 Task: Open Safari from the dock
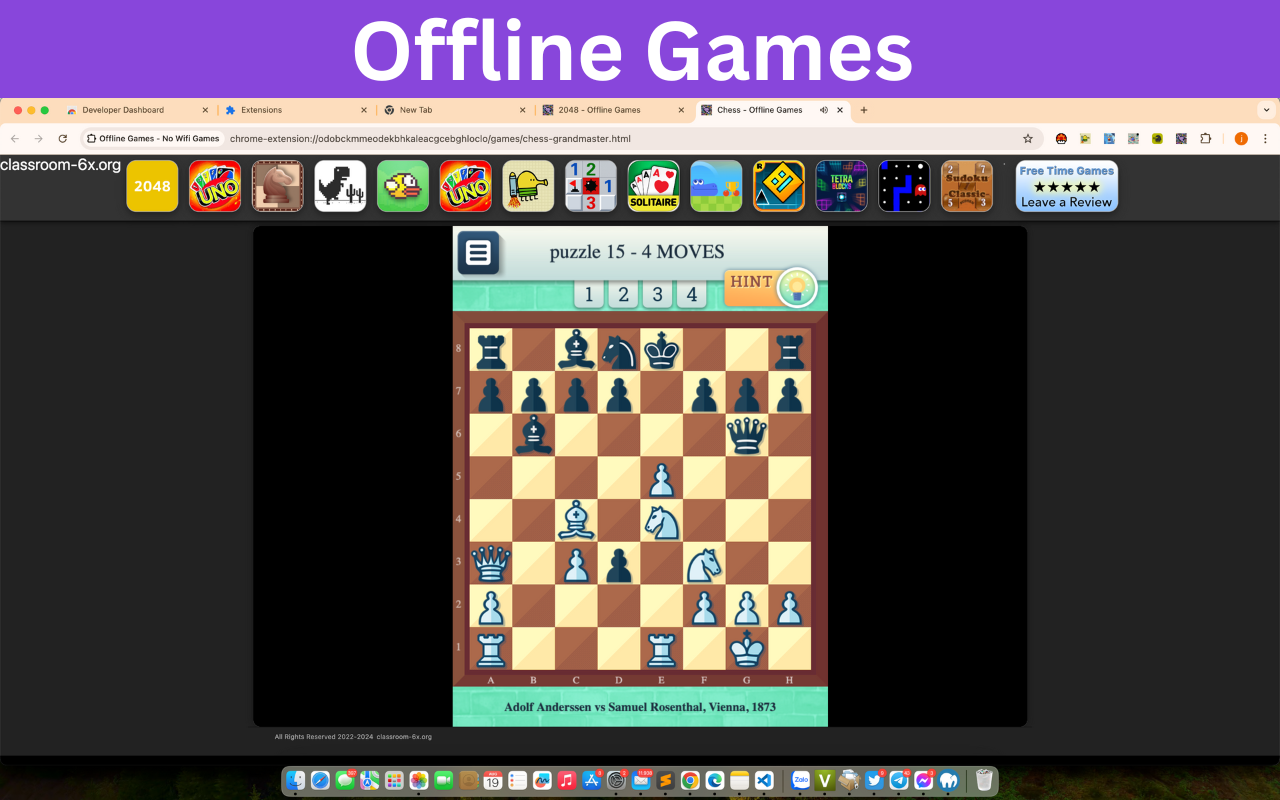(320, 780)
